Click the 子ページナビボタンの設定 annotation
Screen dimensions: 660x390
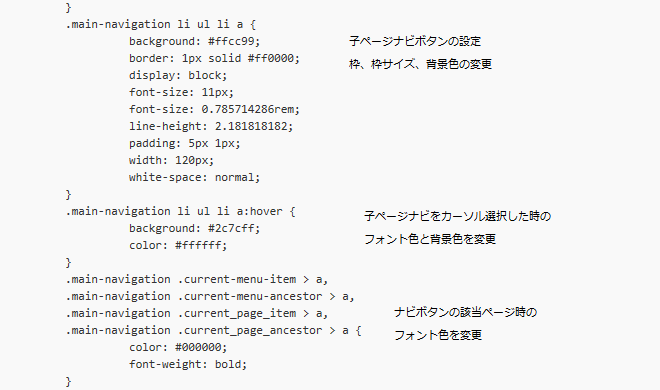pos(415,41)
